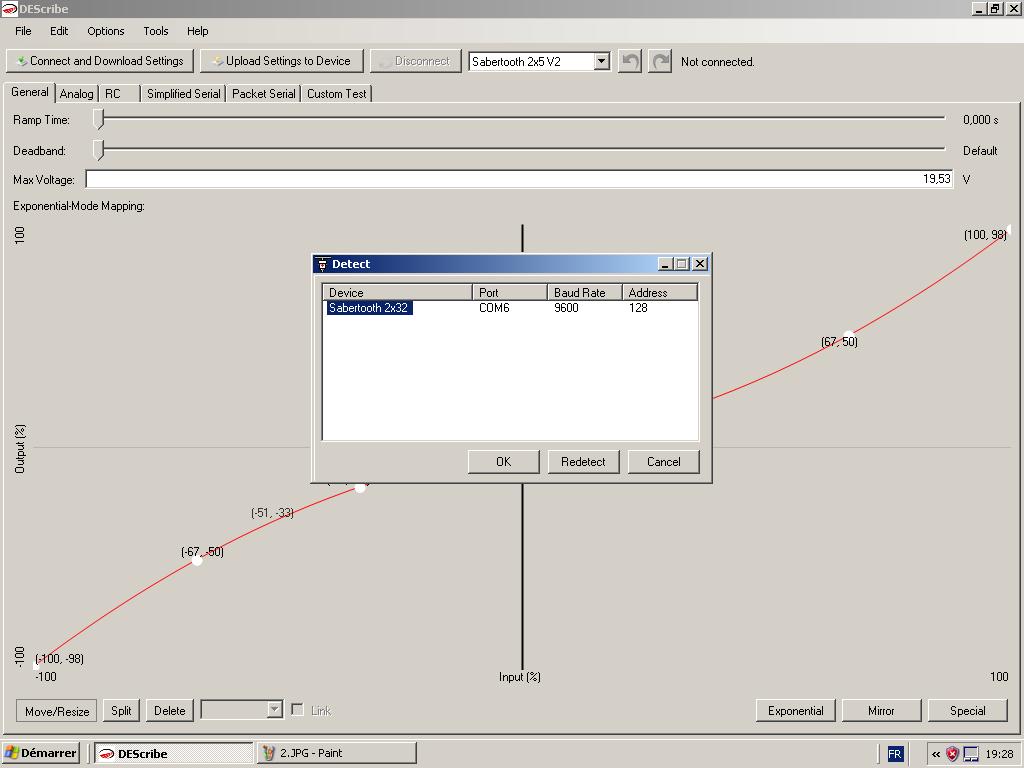Image resolution: width=1024 pixels, height=768 pixels.
Task: Click the Special button
Action: (967, 711)
